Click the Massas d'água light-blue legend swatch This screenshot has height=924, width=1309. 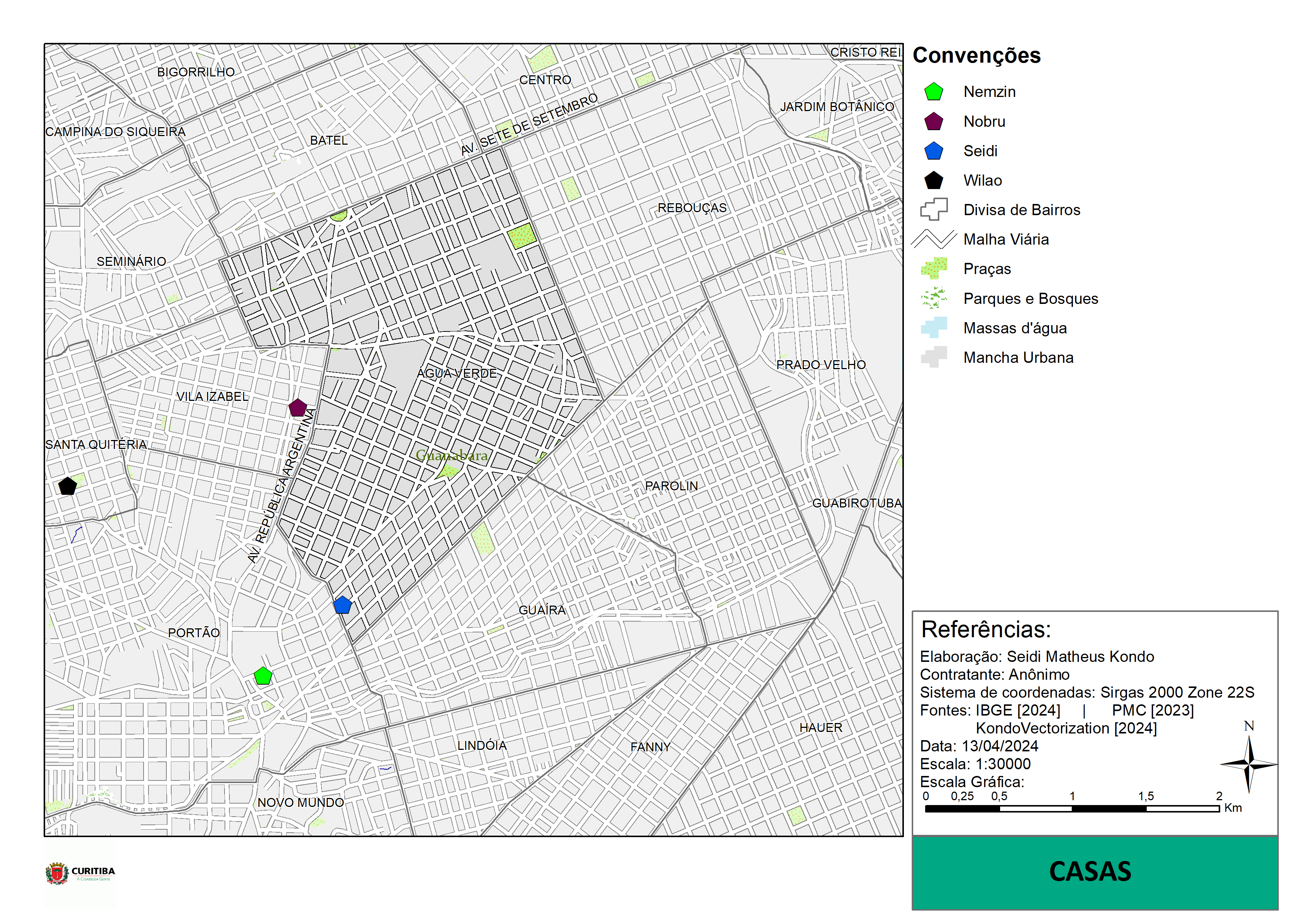pos(934,328)
